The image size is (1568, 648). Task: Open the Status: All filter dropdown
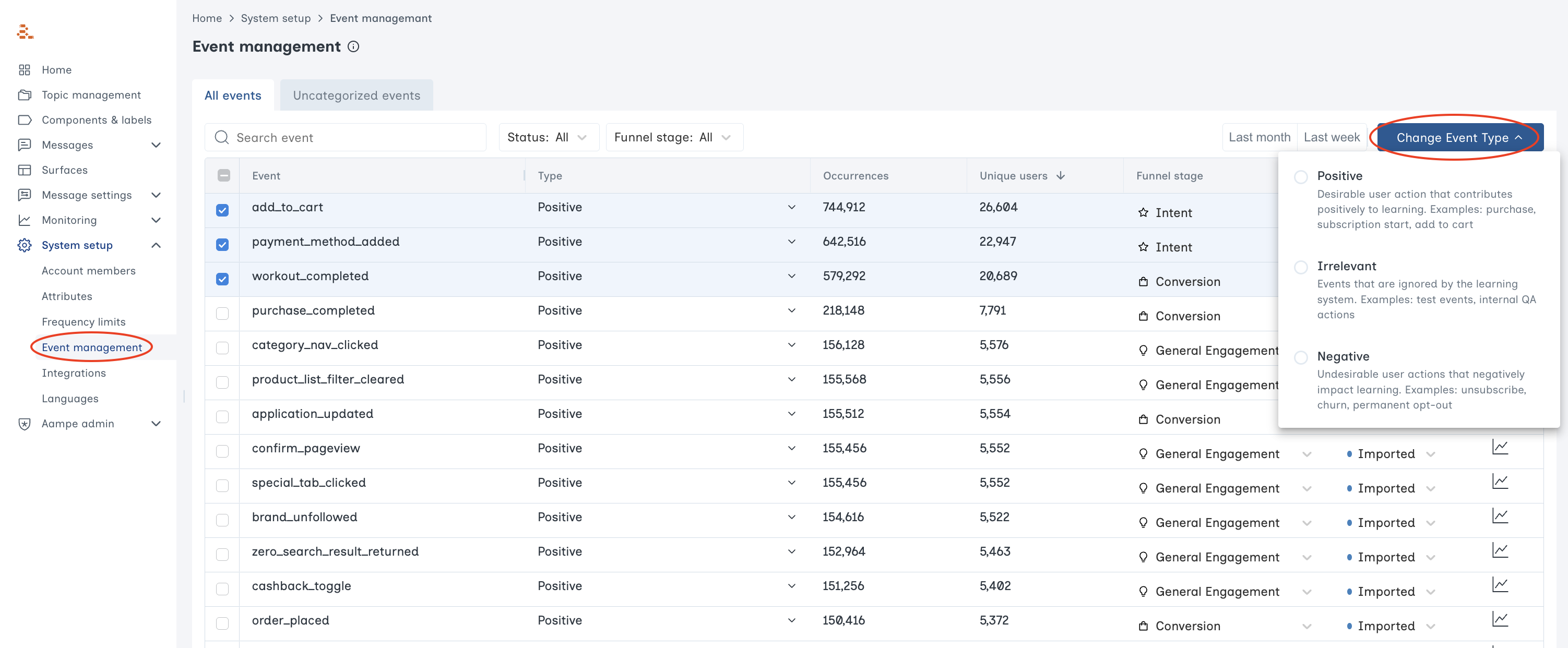549,138
